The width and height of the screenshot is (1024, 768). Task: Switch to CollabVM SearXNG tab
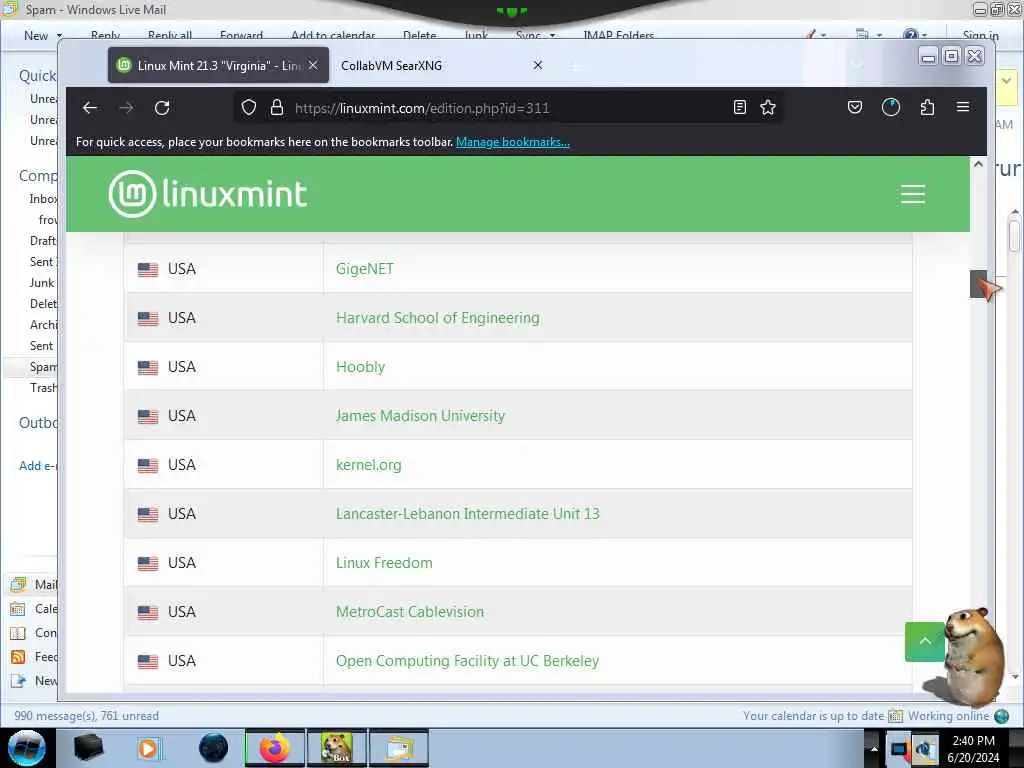[x=391, y=65]
